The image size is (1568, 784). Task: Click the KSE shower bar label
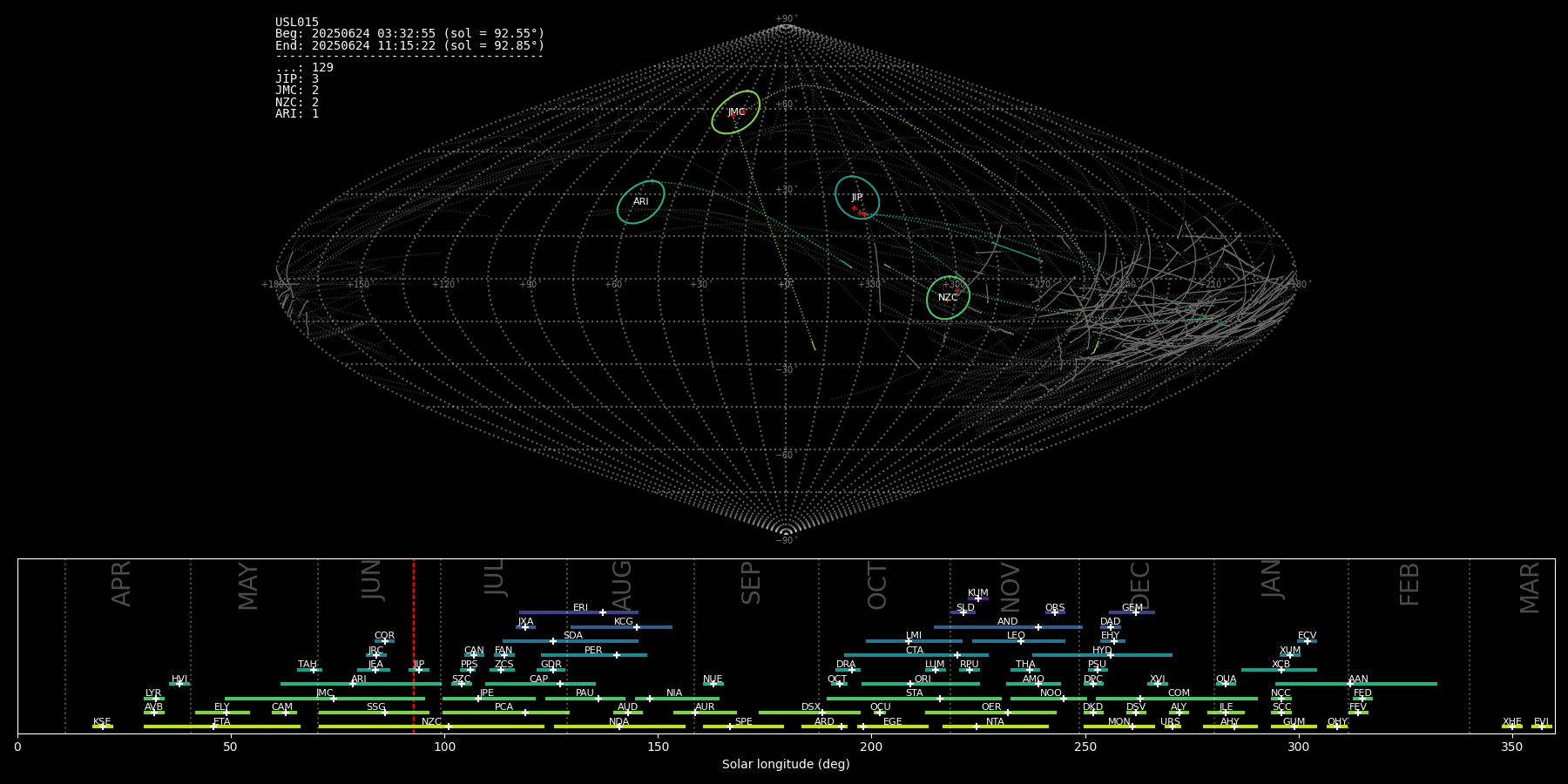102,722
